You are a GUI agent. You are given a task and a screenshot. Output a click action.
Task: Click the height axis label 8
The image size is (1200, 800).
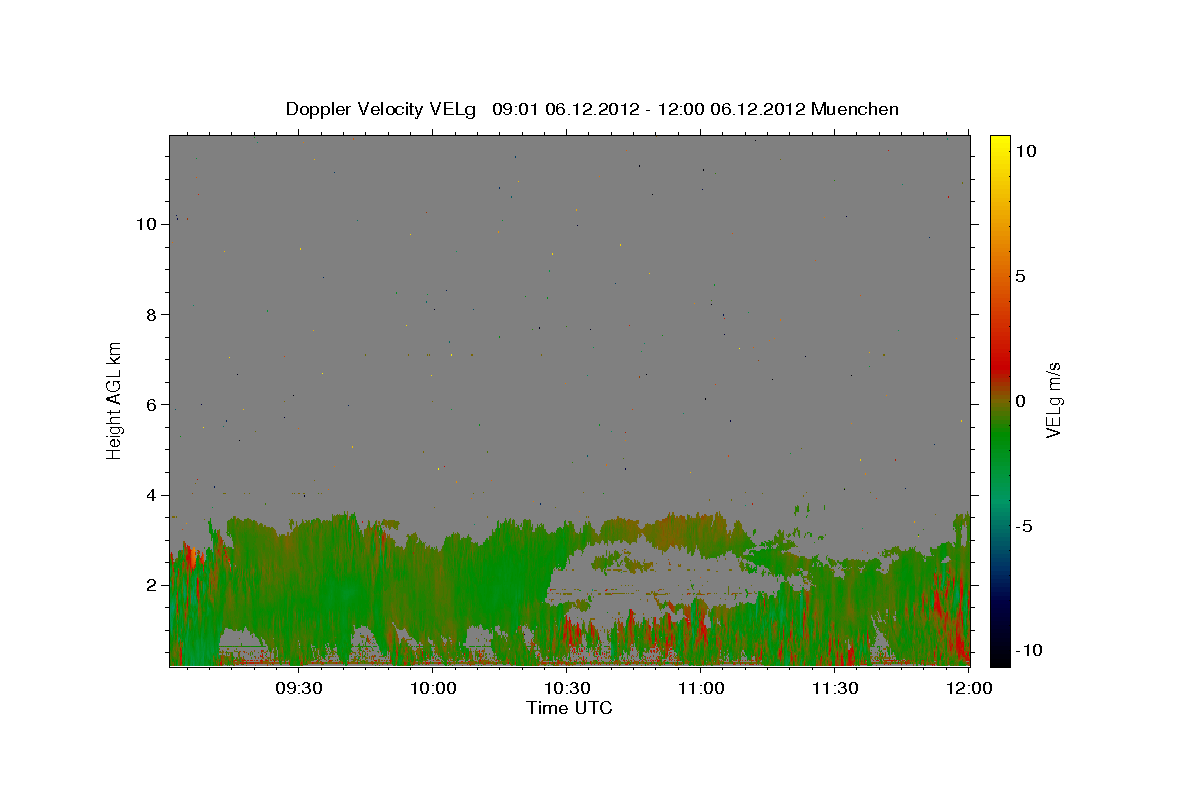152,314
